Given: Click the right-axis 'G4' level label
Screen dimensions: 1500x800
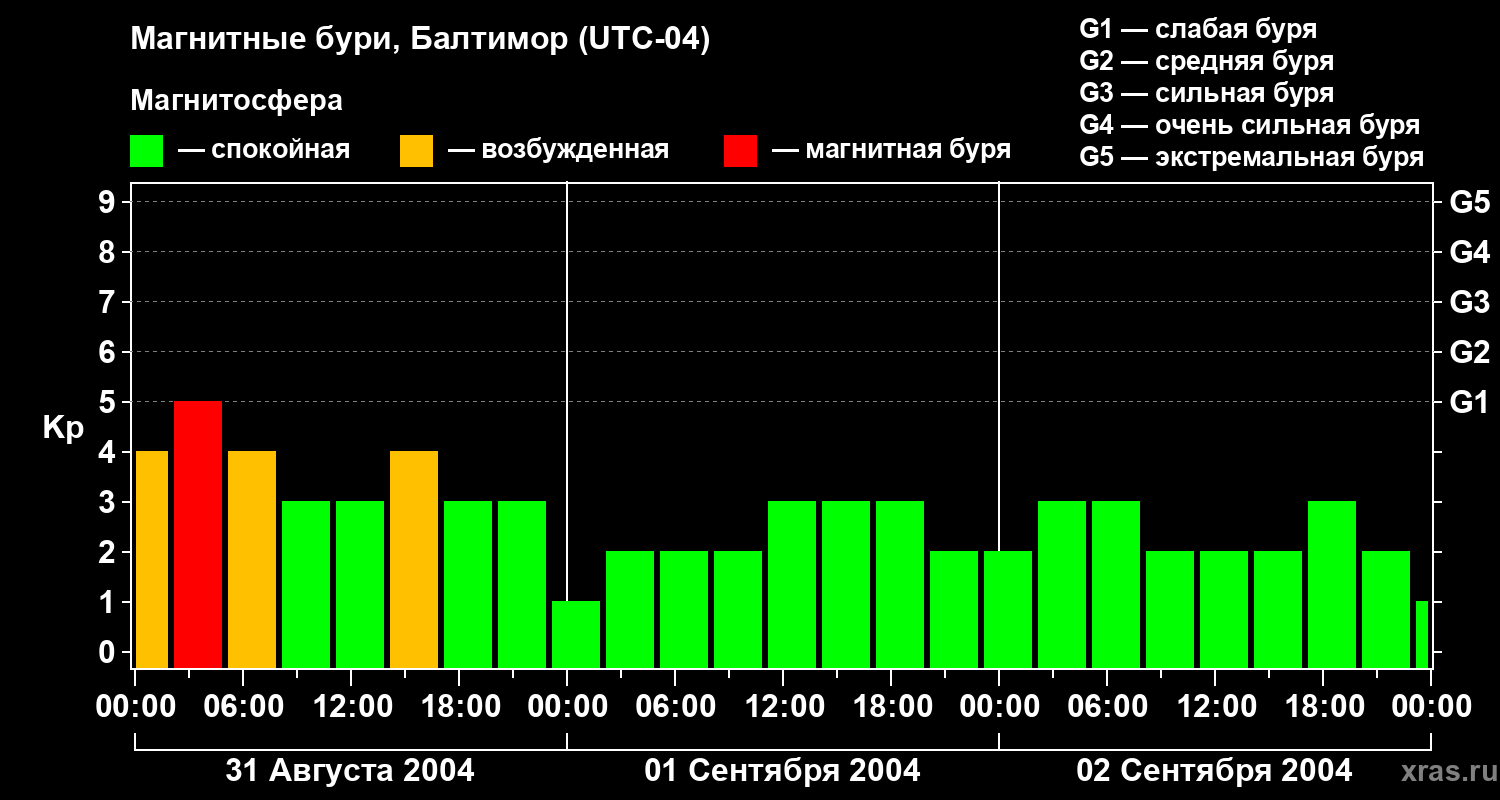Looking at the screenshot, I should [1469, 253].
